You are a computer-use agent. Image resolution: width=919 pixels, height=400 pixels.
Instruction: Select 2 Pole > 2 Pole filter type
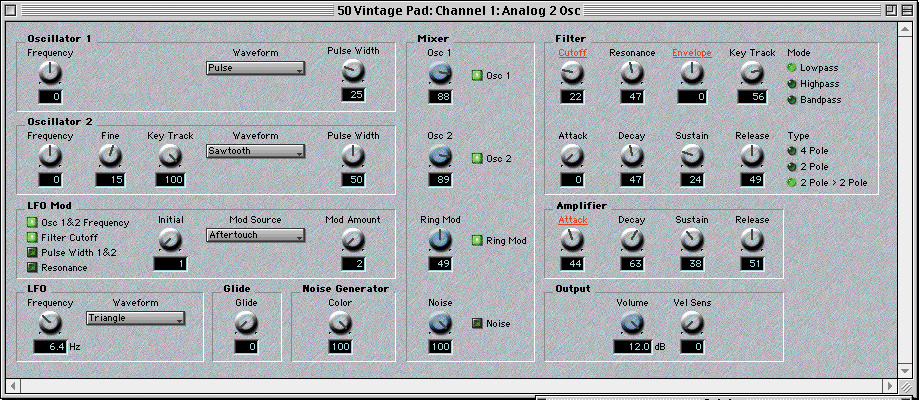pyautogui.click(x=791, y=183)
